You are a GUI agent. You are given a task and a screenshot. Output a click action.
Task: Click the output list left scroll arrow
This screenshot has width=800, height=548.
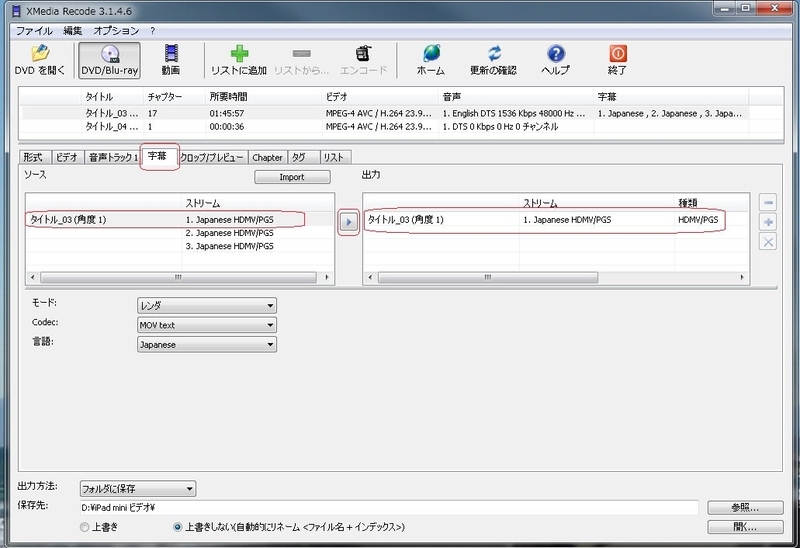pyautogui.click(x=370, y=278)
